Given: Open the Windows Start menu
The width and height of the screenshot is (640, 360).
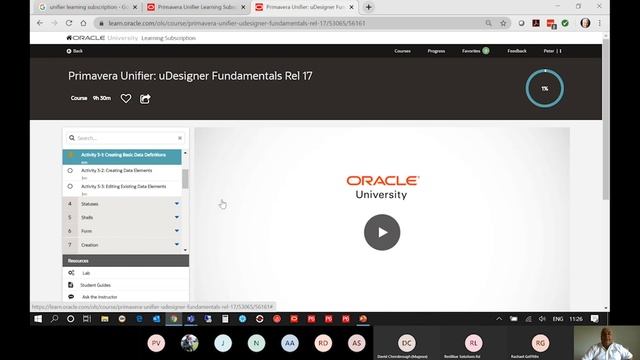Looking at the screenshot, I should pos(38,319).
